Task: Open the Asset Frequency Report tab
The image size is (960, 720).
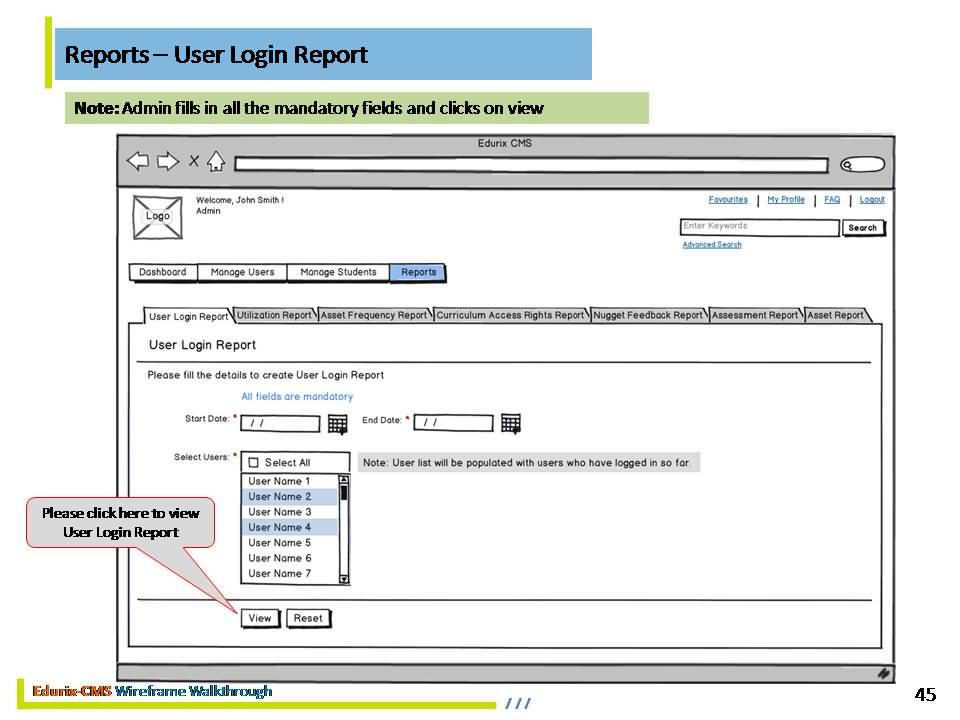Action: coord(374,316)
